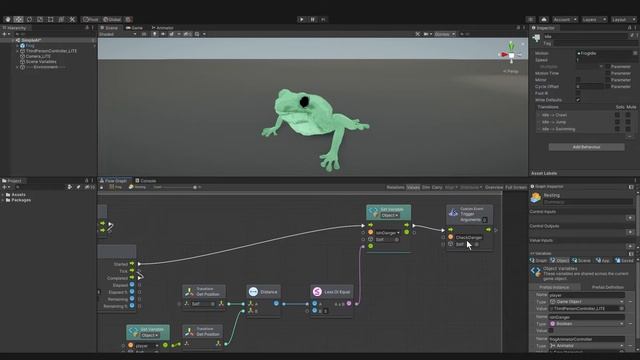Image resolution: width=640 pixels, height=360 pixels.
Task: Toggle the Global handle rotation button
Action: point(111,19)
